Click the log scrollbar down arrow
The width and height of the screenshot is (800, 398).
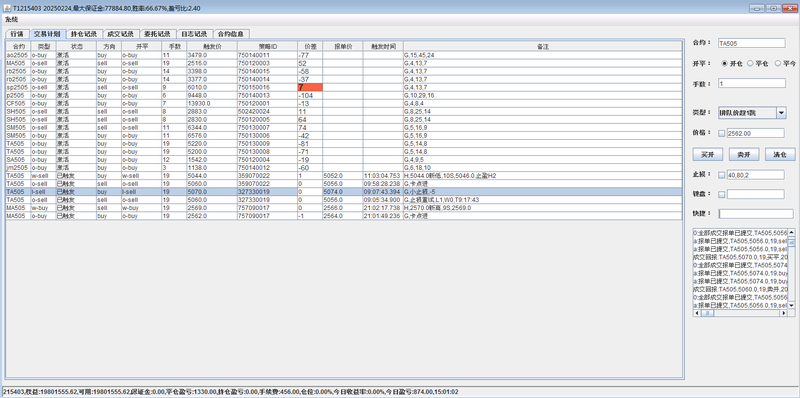pyautogui.click(x=791, y=305)
